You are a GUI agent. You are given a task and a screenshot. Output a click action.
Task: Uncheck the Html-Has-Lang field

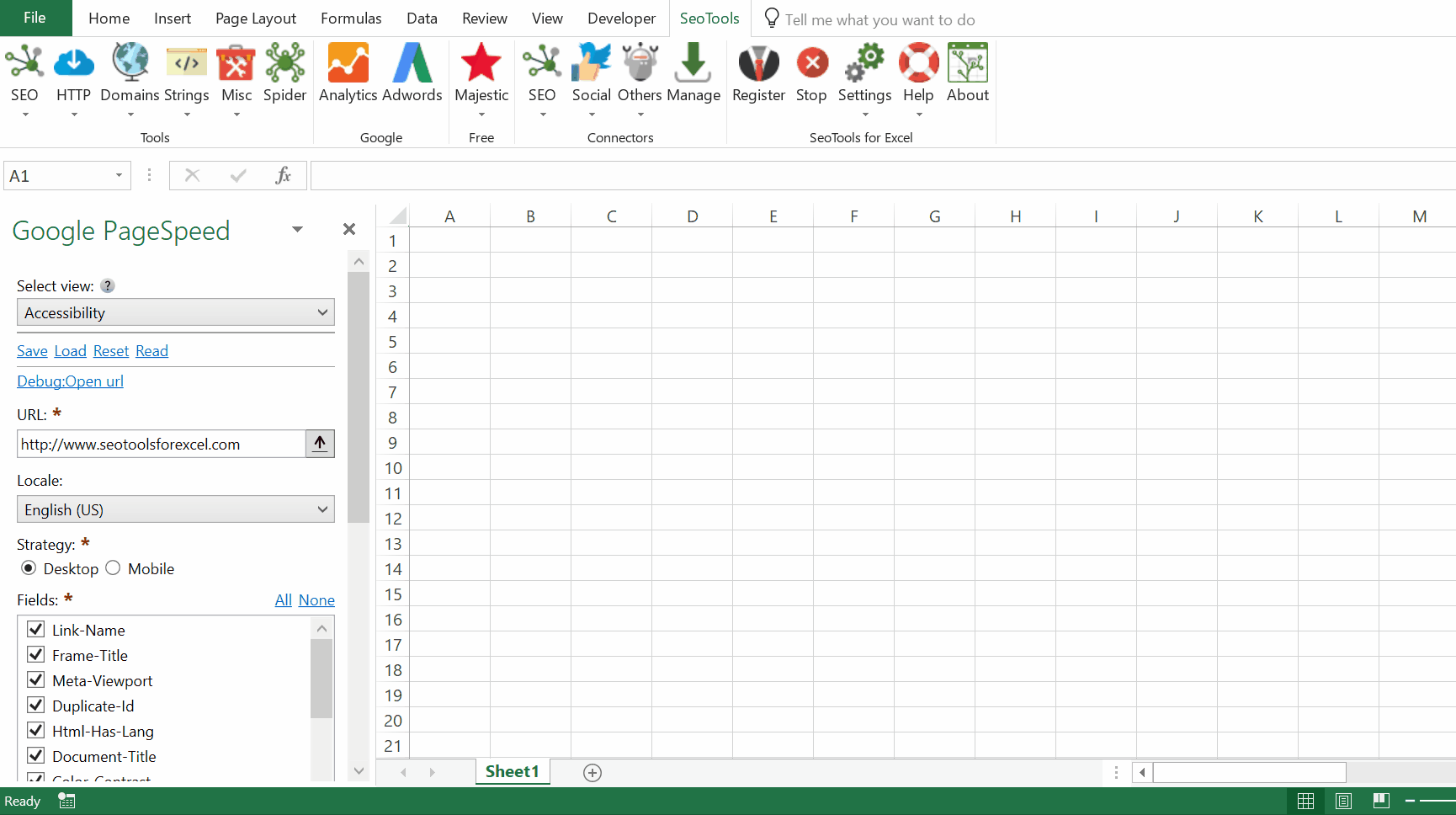point(36,731)
